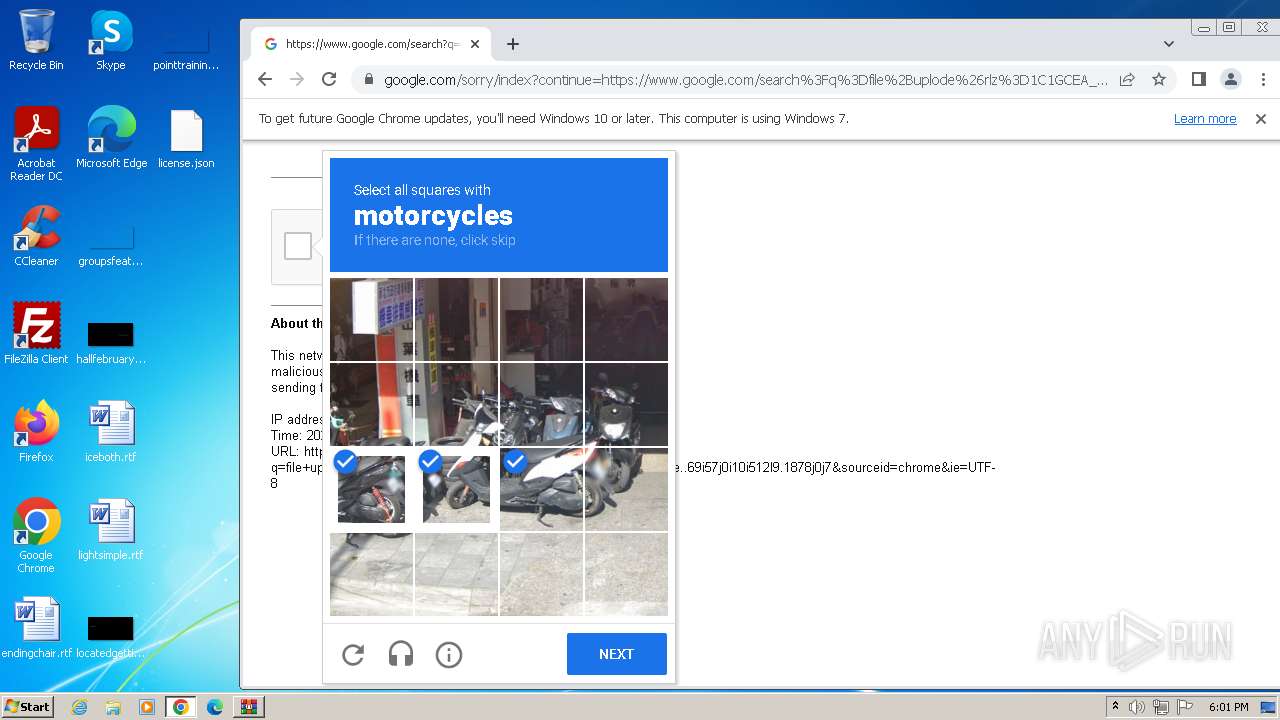Open captcha help info icon

coord(449,655)
